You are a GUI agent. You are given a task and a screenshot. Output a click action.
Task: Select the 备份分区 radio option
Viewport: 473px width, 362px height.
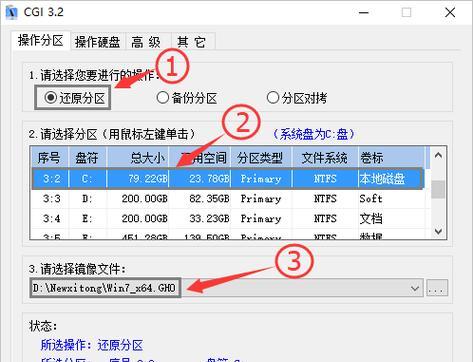pos(187,98)
